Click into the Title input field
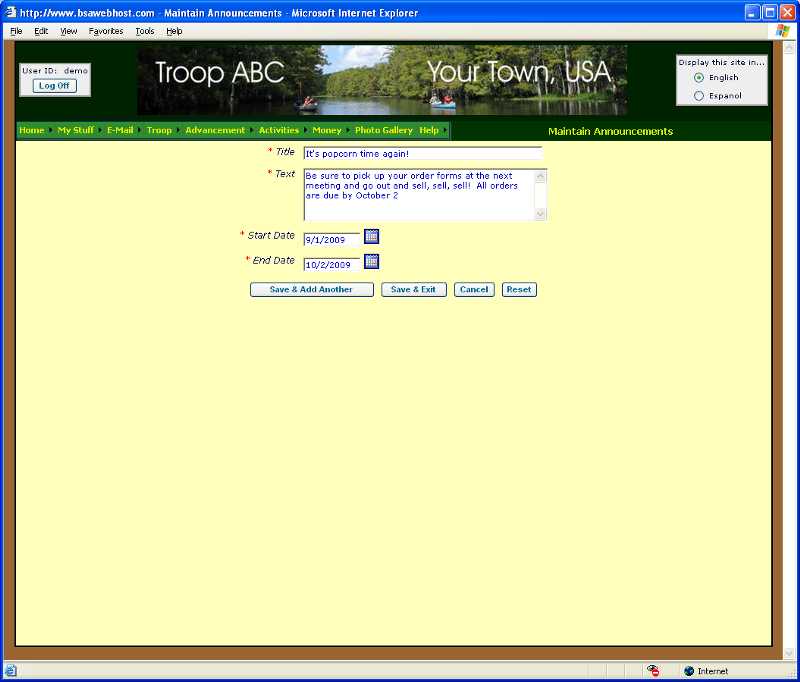 [422, 154]
